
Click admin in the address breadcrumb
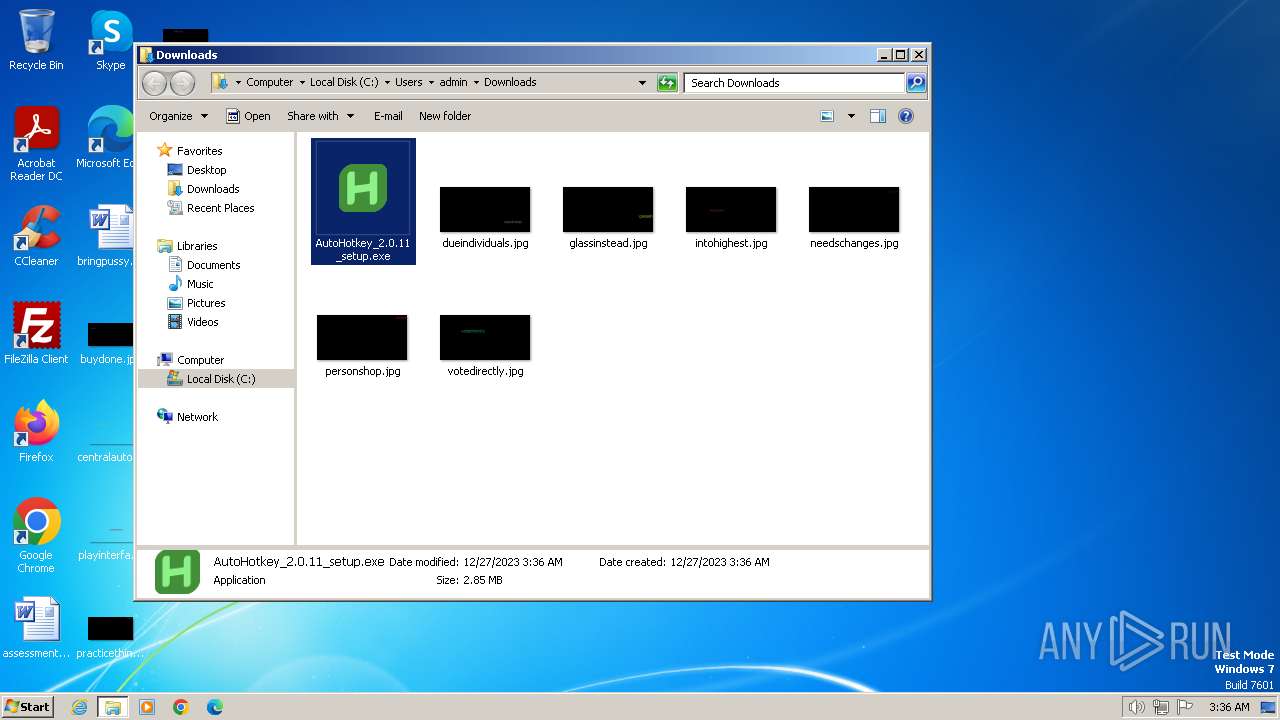(x=454, y=83)
